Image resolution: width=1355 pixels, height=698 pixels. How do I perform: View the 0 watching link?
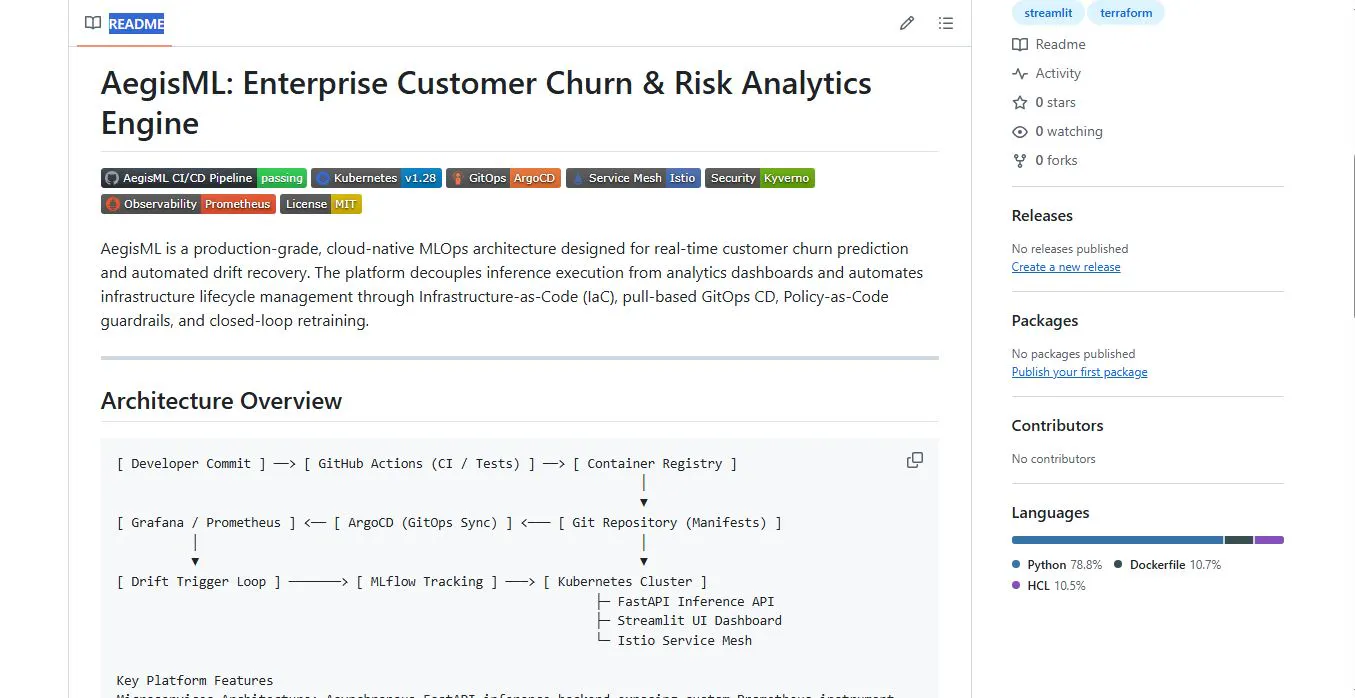[1069, 131]
